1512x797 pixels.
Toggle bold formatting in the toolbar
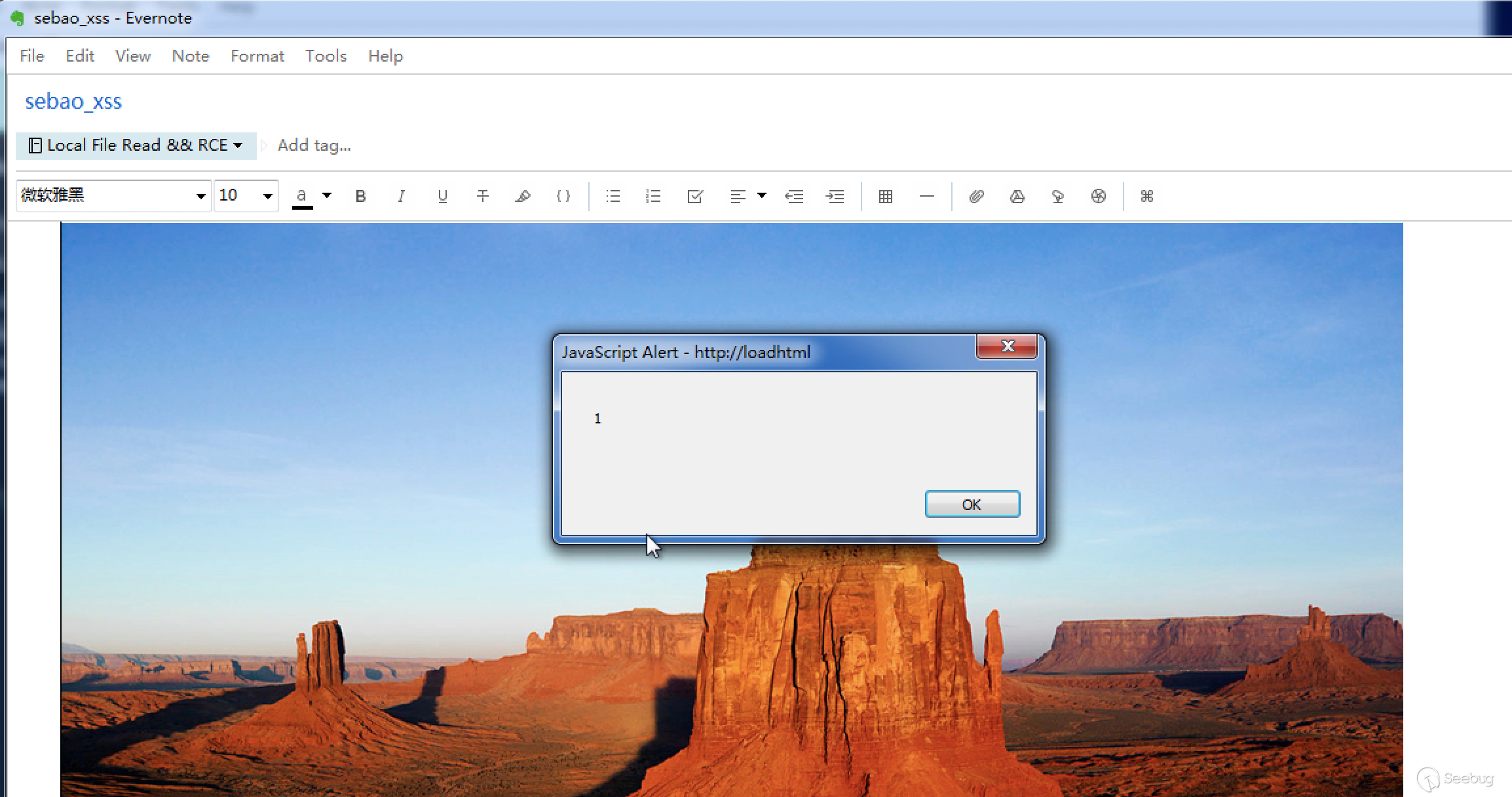(x=360, y=196)
